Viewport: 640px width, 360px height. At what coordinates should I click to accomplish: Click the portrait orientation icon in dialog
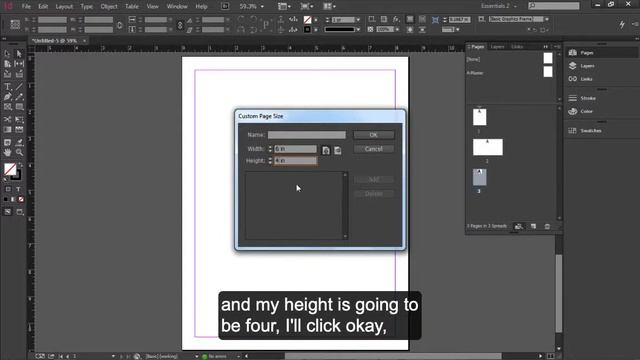point(326,151)
